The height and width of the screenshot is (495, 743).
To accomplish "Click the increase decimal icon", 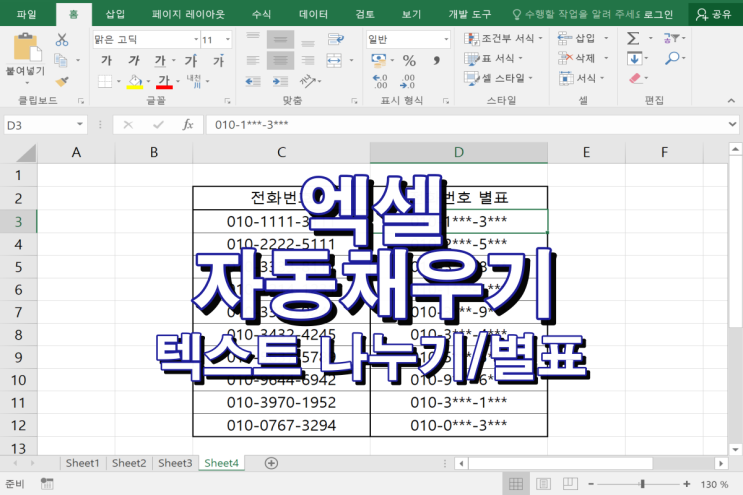I will [x=380, y=81].
